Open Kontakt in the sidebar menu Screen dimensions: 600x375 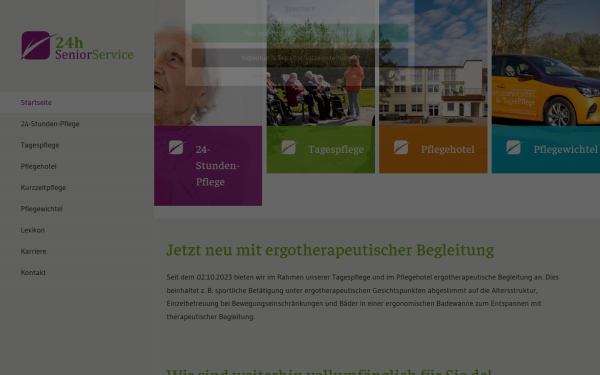77,272
